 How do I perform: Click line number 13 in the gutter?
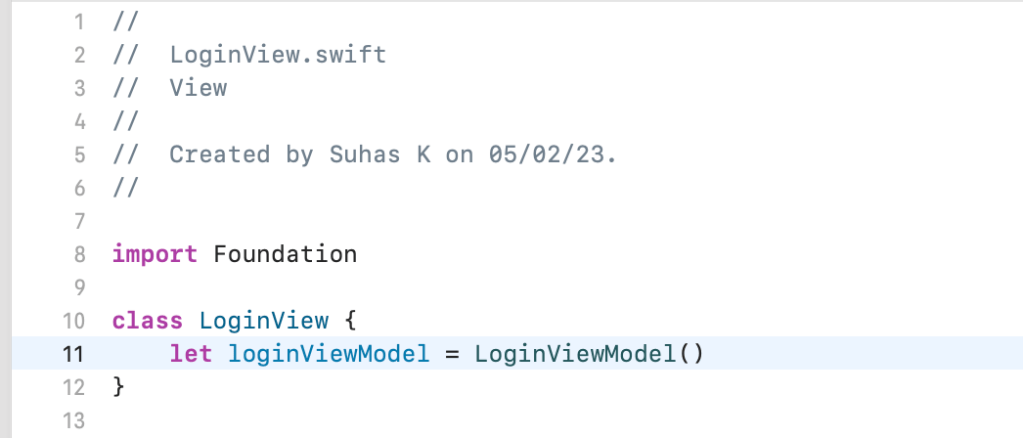(74, 421)
